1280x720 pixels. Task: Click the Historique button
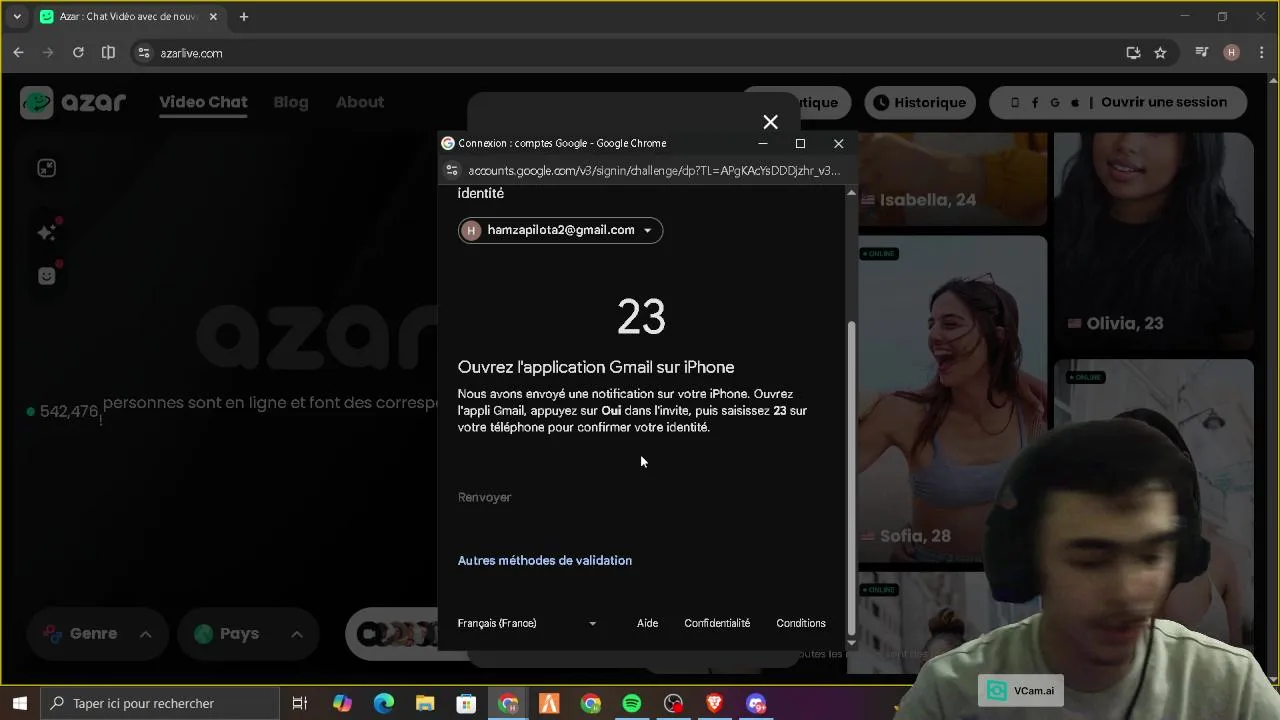click(x=920, y=102)
